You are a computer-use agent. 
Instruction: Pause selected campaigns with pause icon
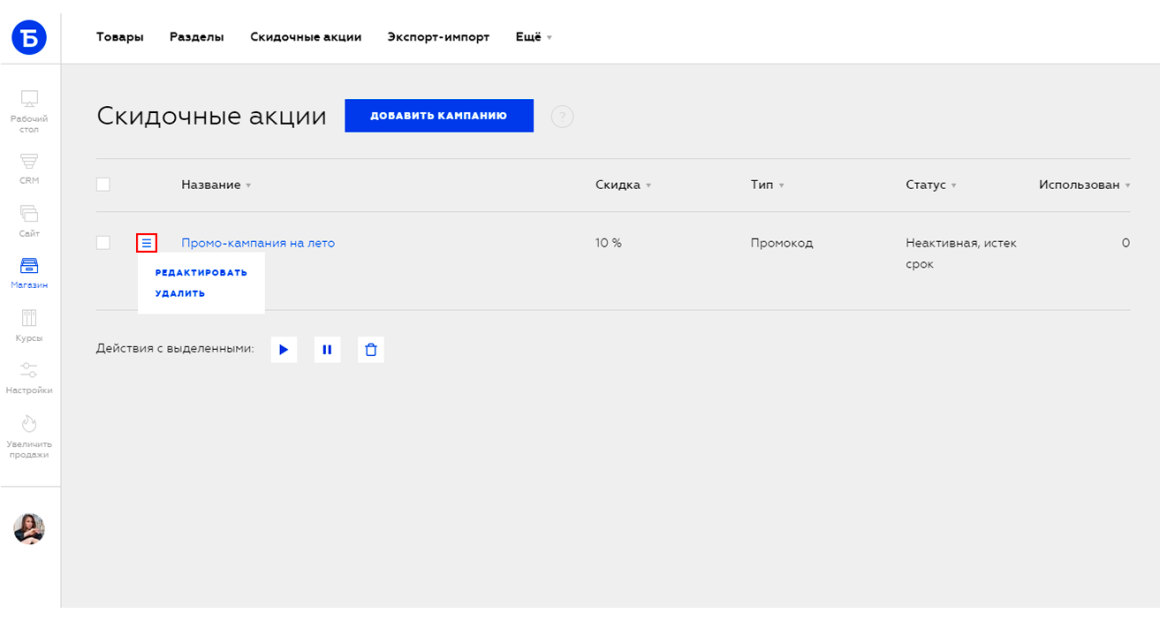coord(327,349)
